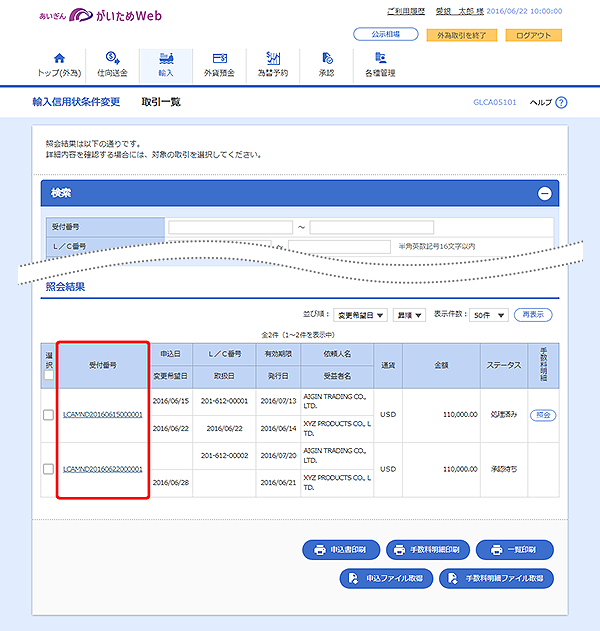Check the row LCAMND20160622000001 checkbox
The height and width of the screenshot is (631, 600).
[48, 469]
